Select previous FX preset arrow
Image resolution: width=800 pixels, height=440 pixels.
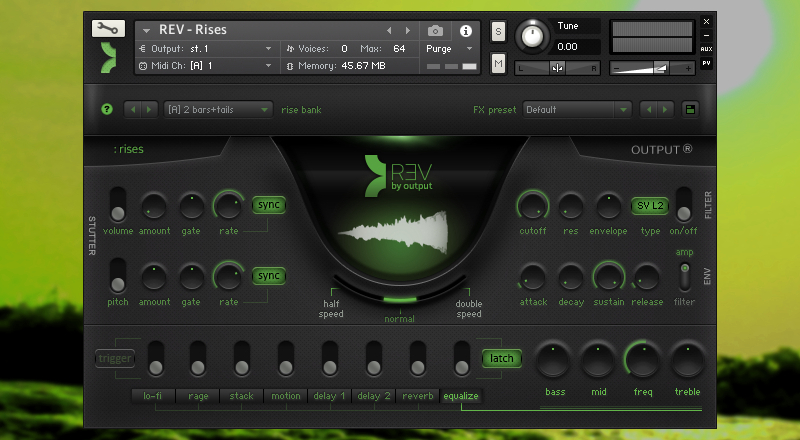coord(648,110)
